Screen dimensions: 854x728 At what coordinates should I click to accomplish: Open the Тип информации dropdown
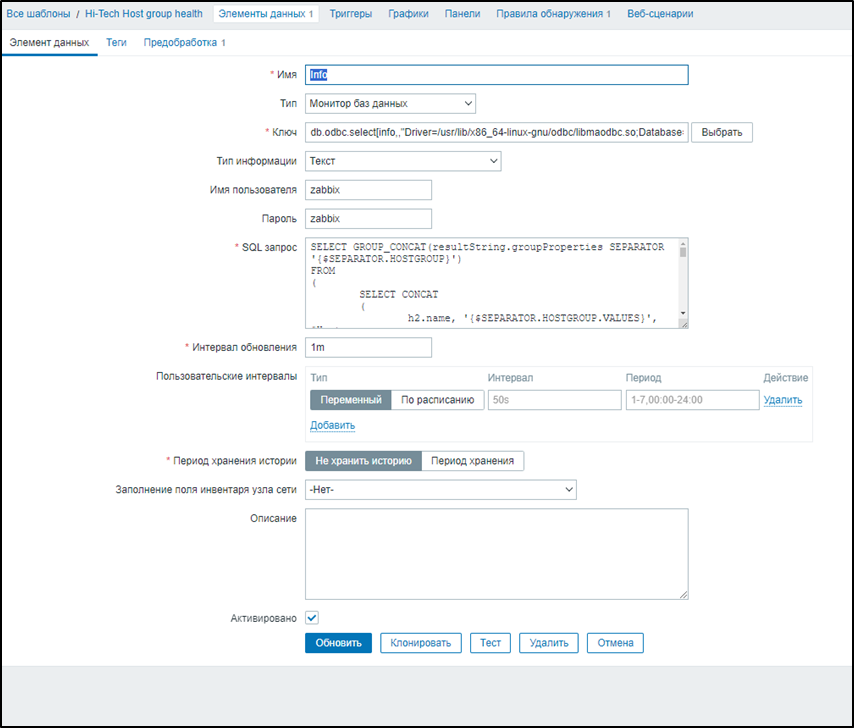402,161
